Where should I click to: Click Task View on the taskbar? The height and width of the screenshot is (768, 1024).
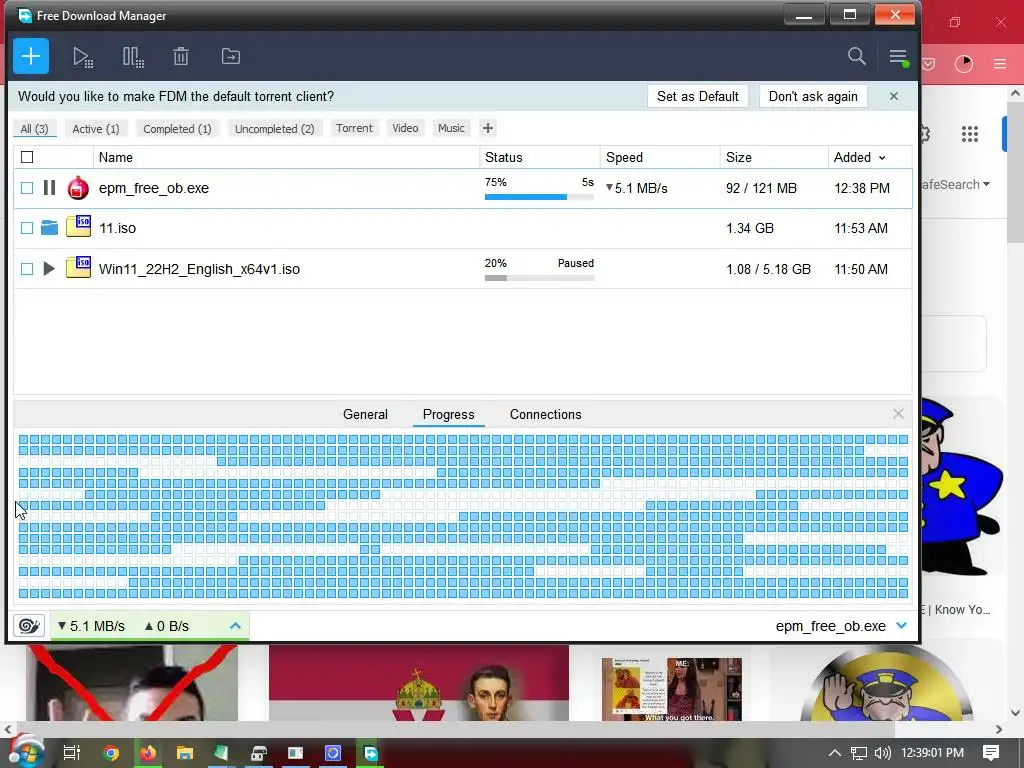point(71,753)
